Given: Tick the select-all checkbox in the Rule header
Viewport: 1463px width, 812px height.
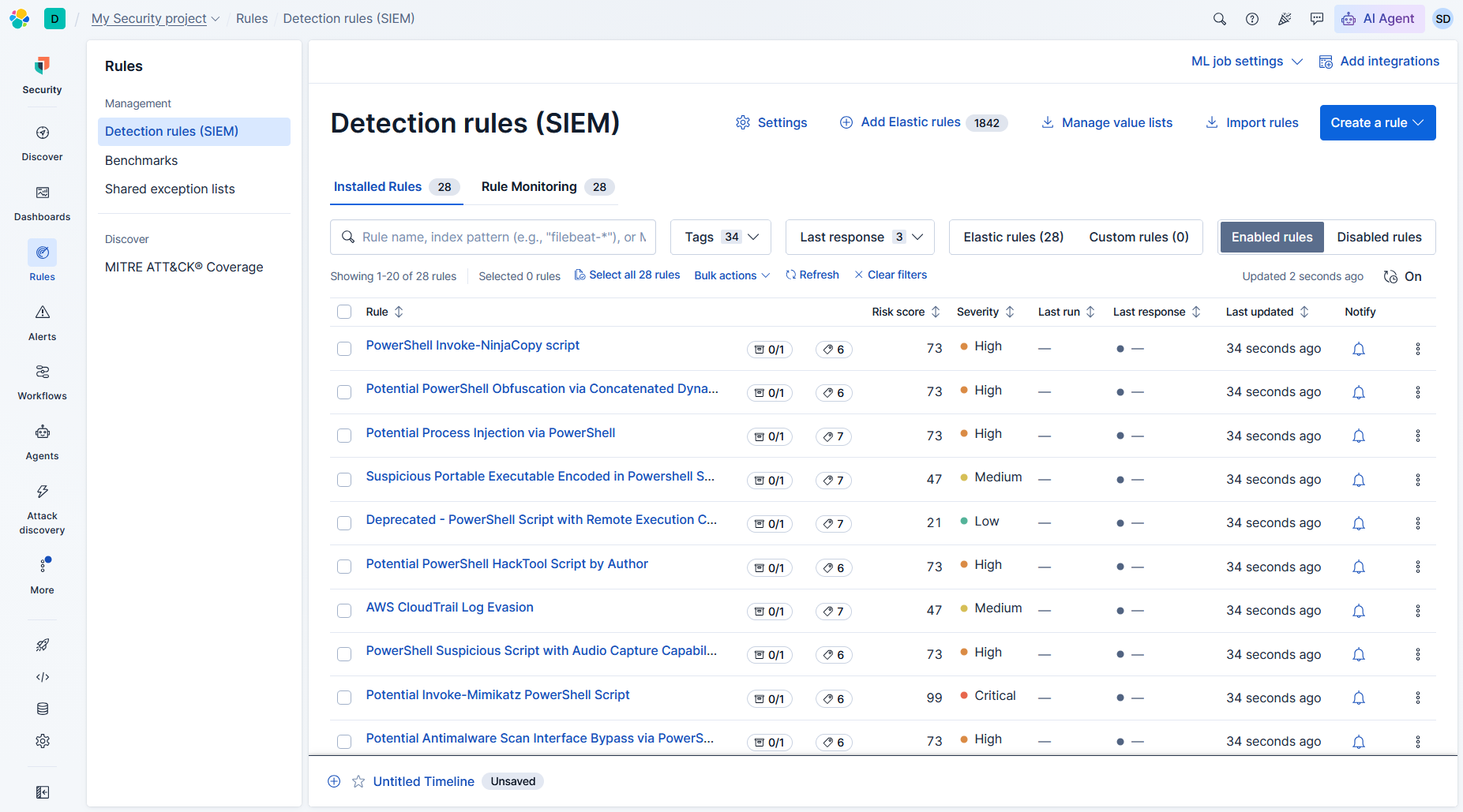Looking at the screenshot, I should tap(344, 312).
